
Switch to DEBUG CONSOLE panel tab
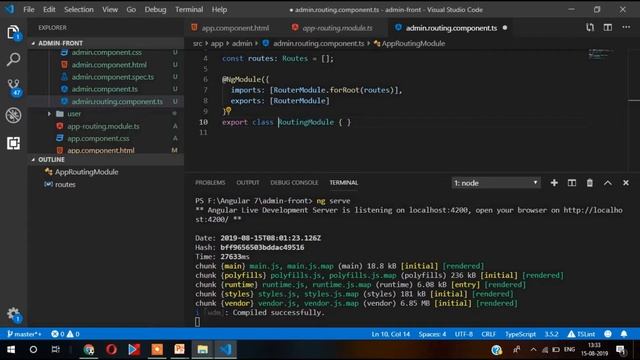tap(294, 182)
